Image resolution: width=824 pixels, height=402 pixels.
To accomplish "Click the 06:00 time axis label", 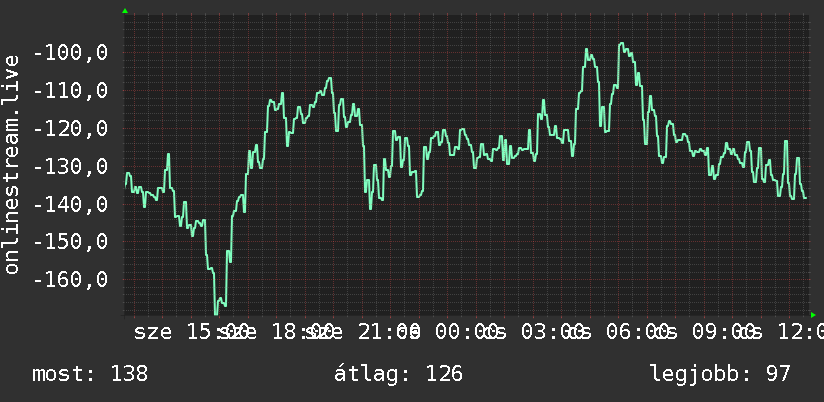I will [637, 332].
